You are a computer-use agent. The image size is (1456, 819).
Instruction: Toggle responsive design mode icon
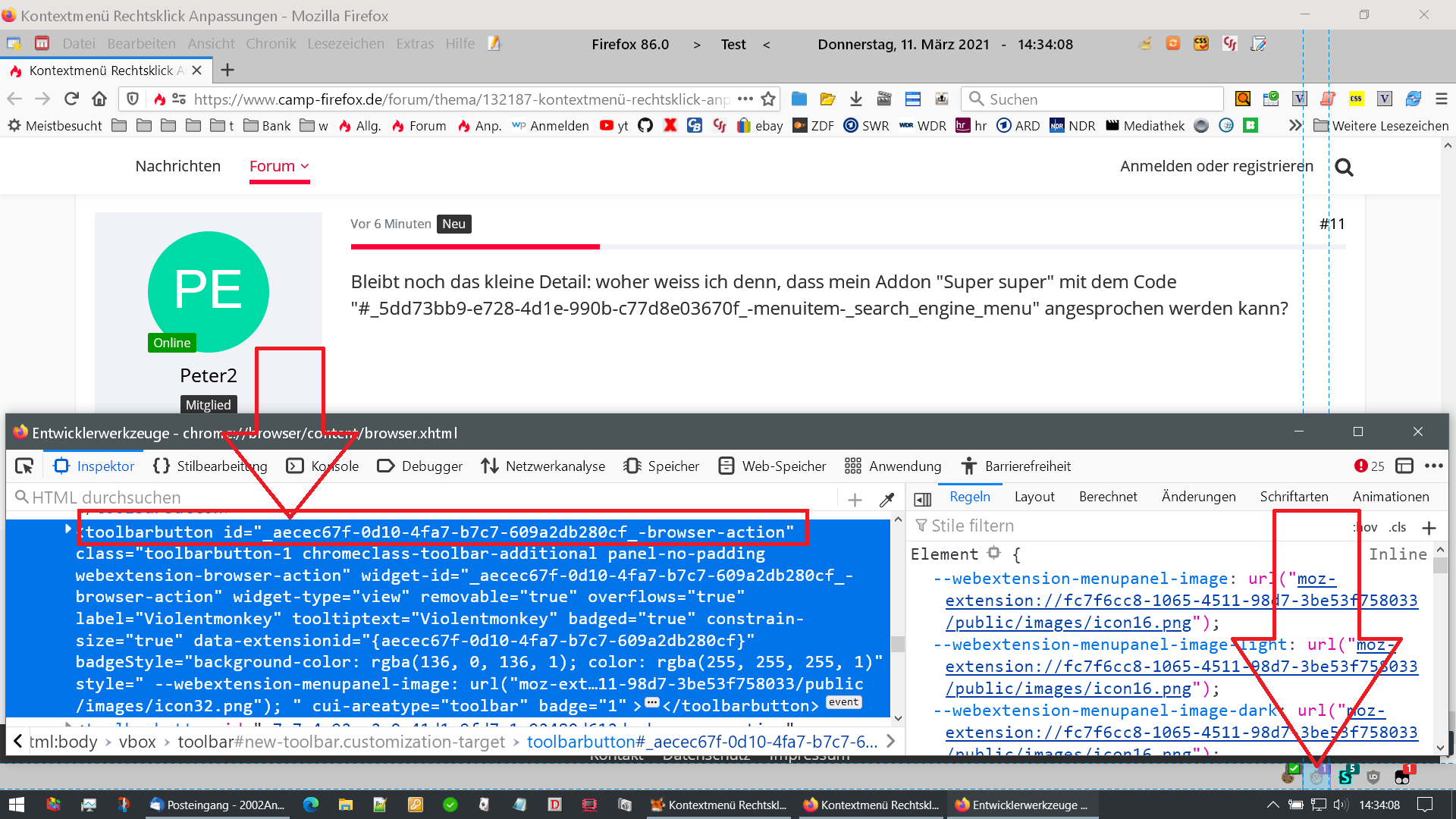tap(1404, 466)
